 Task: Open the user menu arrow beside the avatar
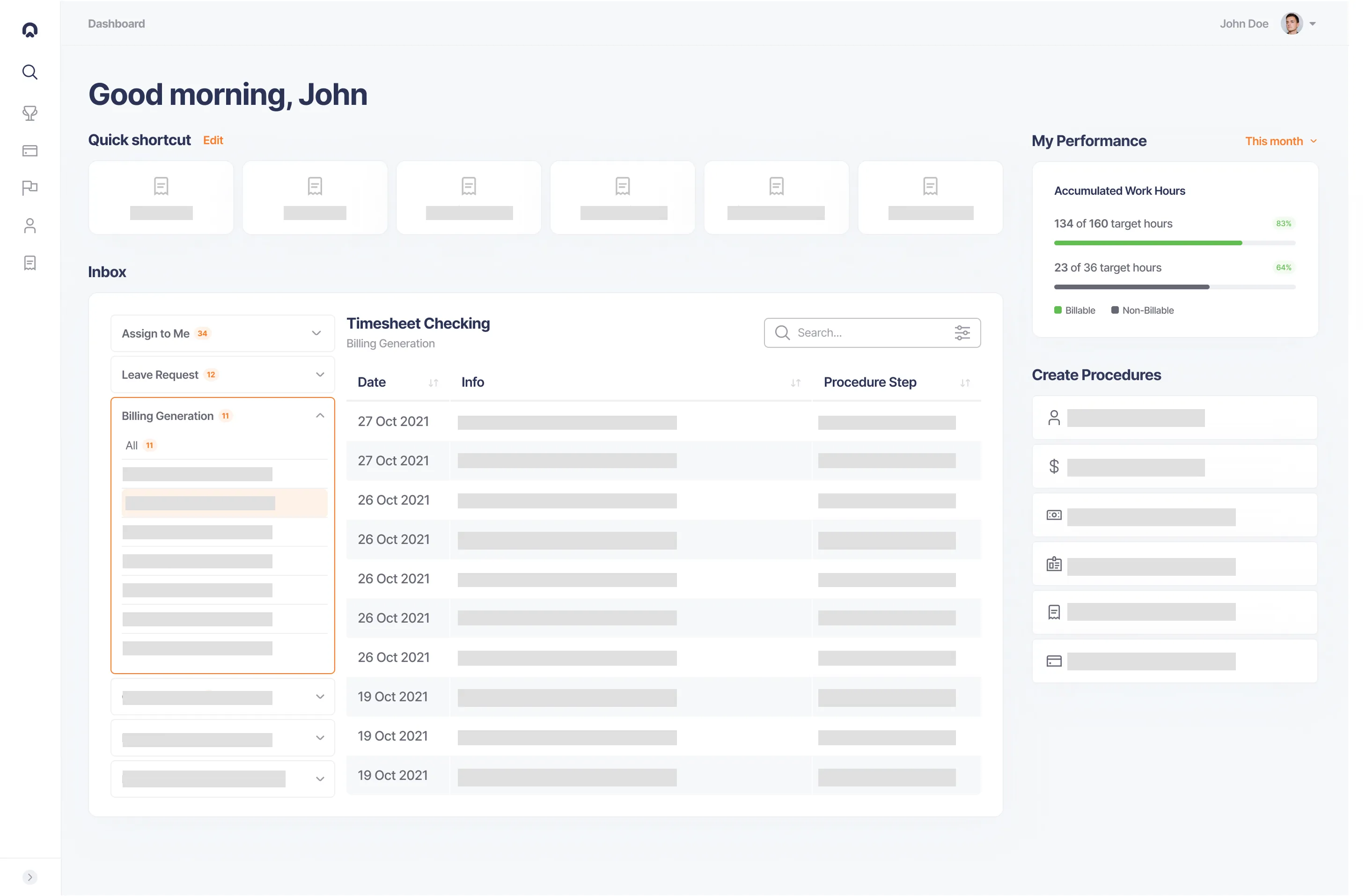click(x=1313, y=24)
